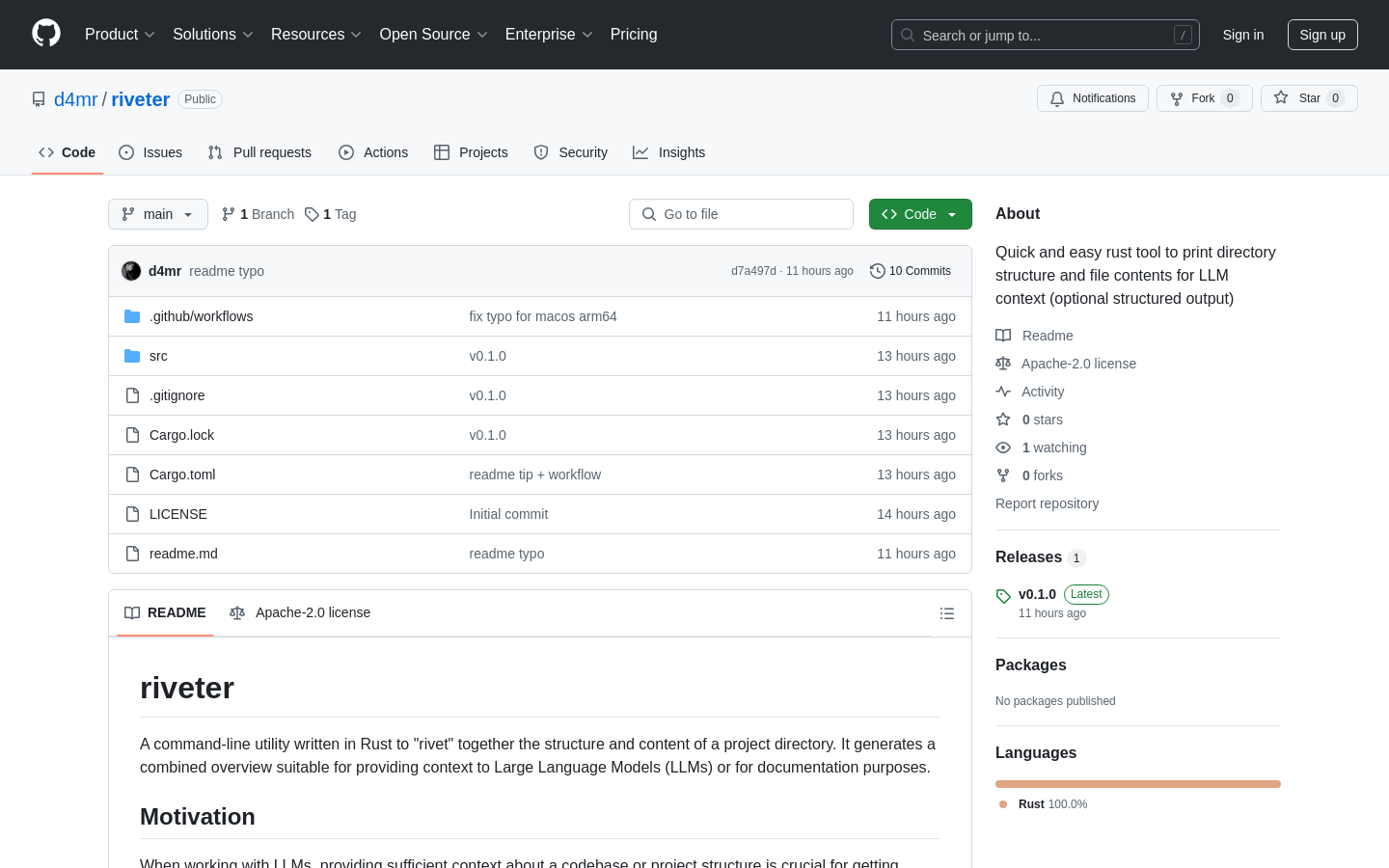1389x868 pixels.
Task: Open the readme tip + workflow commit
Action: pyautogui.click(x=535, y=475)
